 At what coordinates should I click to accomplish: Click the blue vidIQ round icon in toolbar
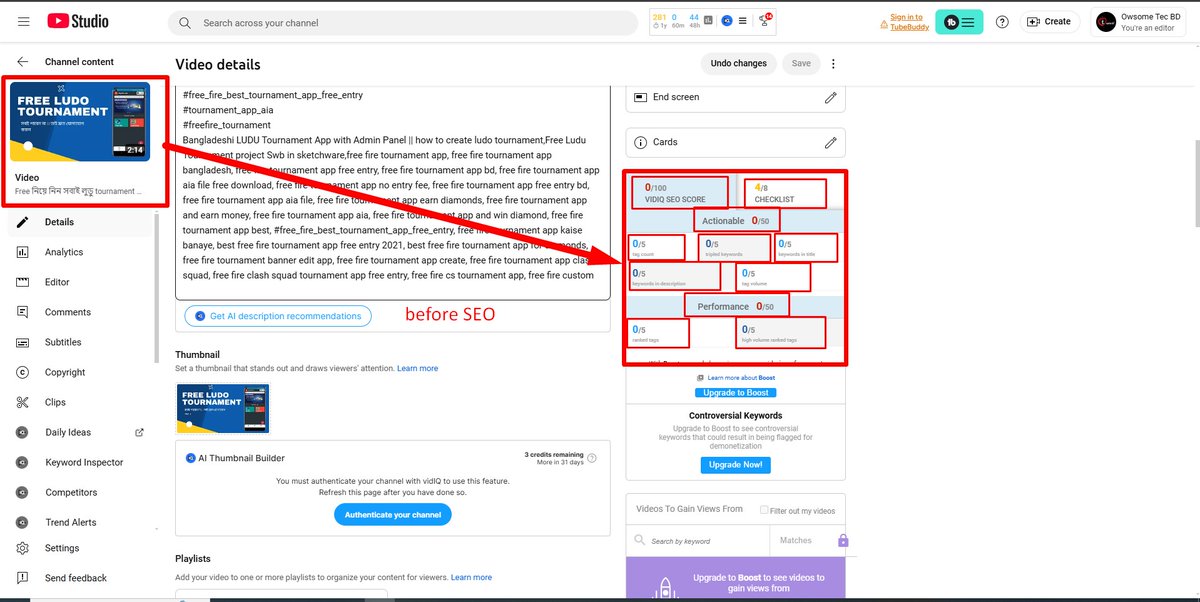click(727, 20)
